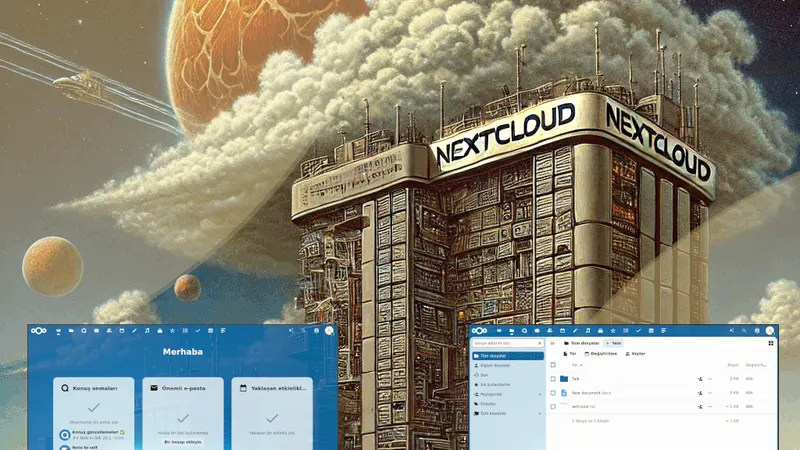Open actions menu for Talk folder row
Screen dimensions: 800x450
[x=710, y=379]
